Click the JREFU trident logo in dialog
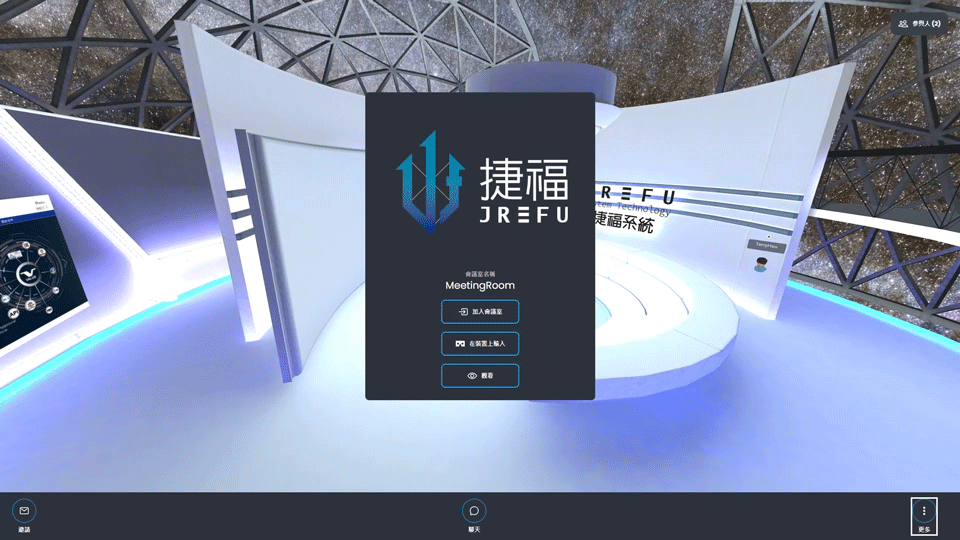Image resolution: width=960 pixels, height=540 pixels. pos(429,182)
